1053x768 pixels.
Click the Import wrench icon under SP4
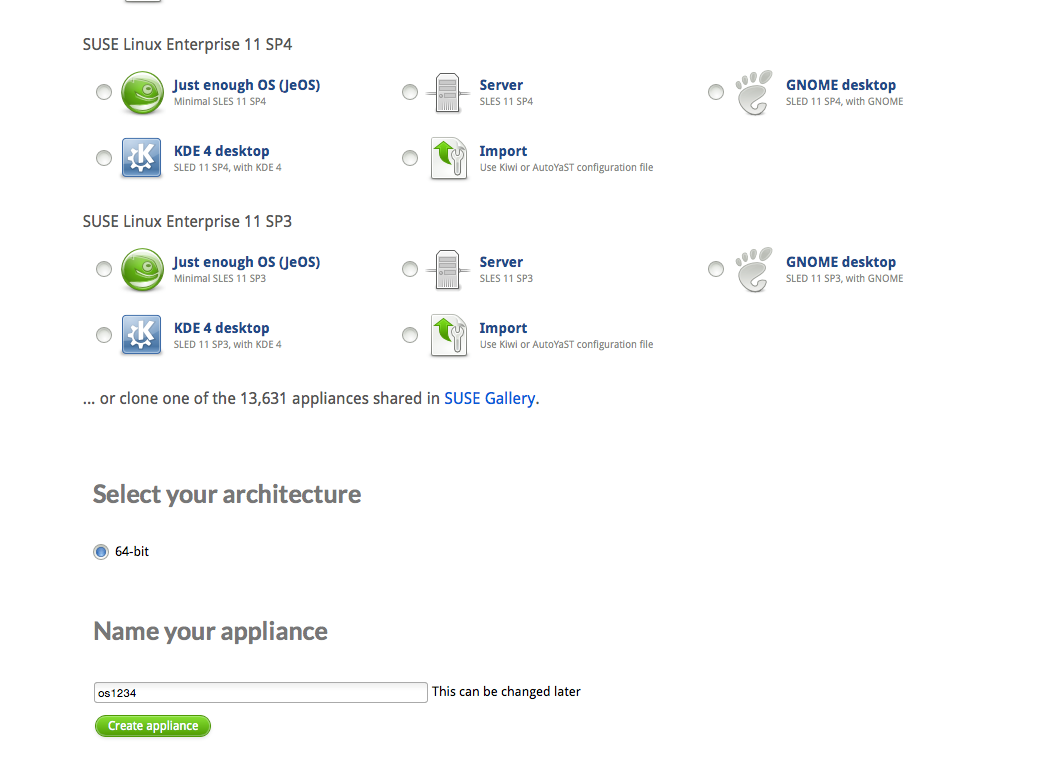448,158
